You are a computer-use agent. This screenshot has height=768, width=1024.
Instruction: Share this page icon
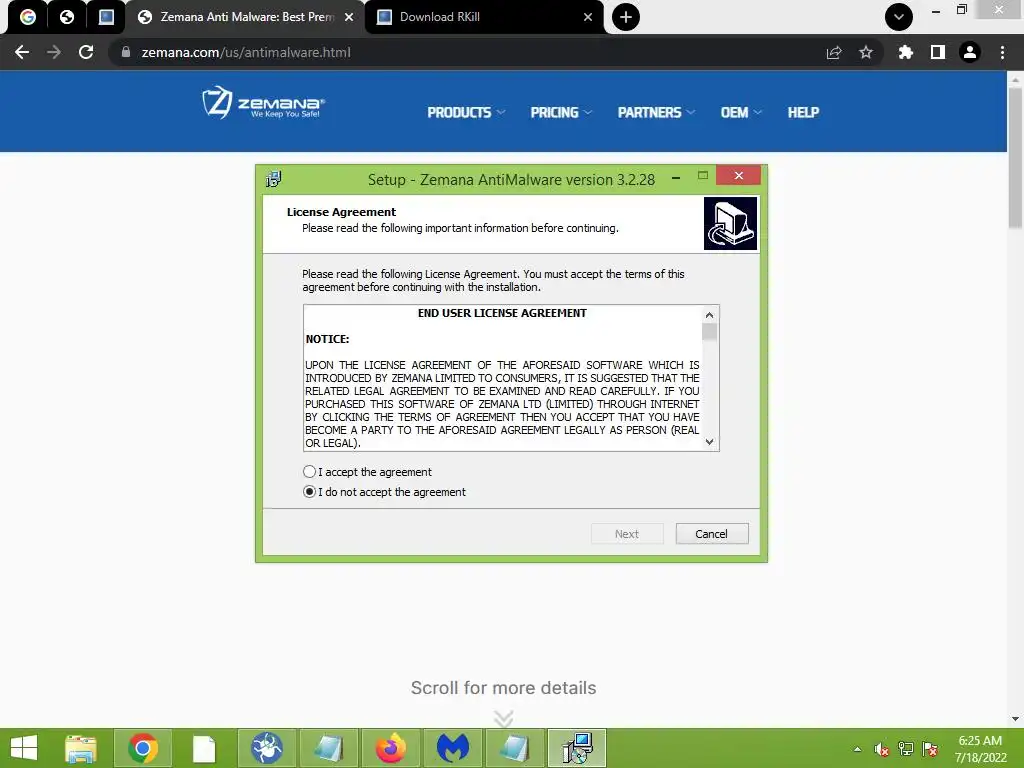pyautogui.click(x=834, y=52)
